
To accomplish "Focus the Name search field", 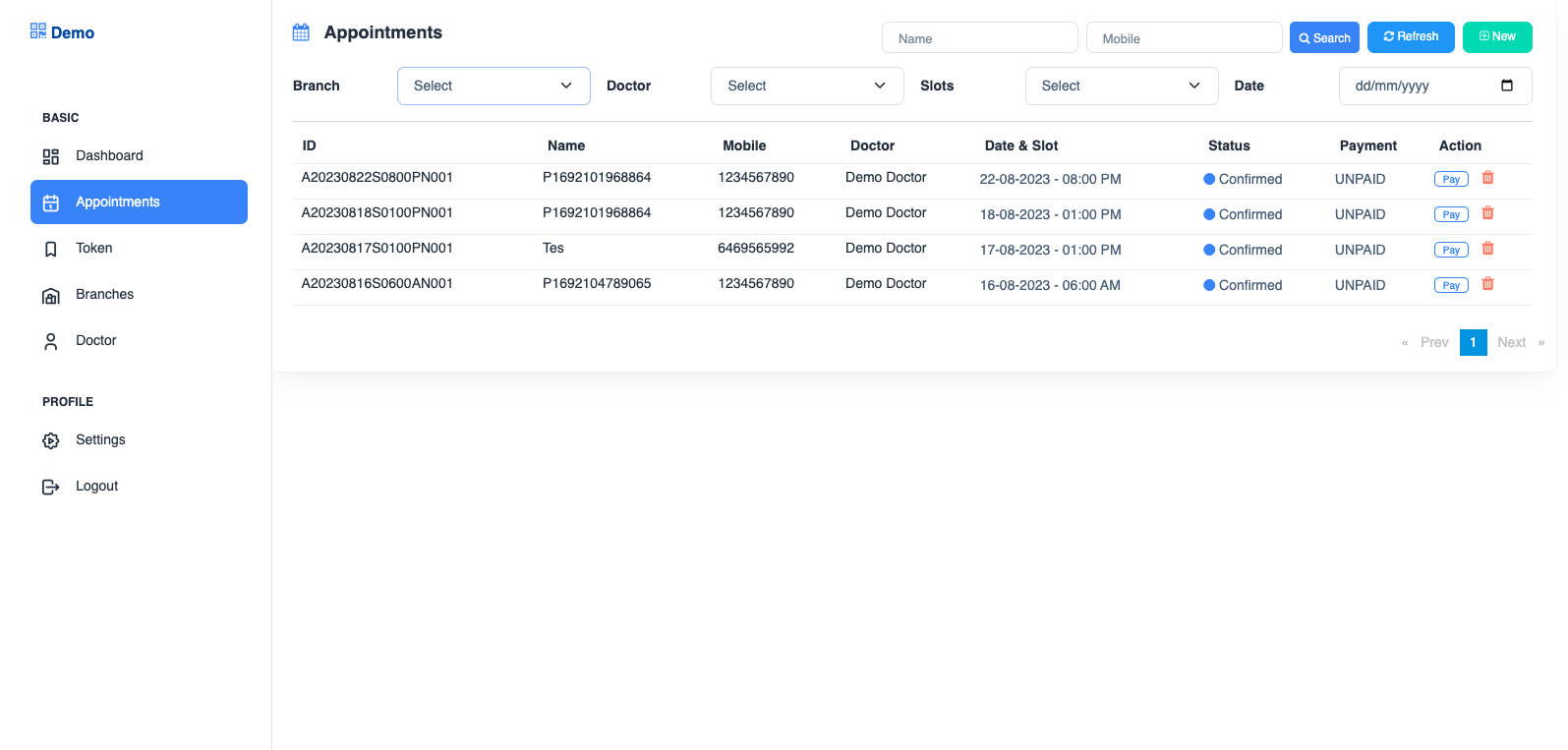I will click(980, 37).
